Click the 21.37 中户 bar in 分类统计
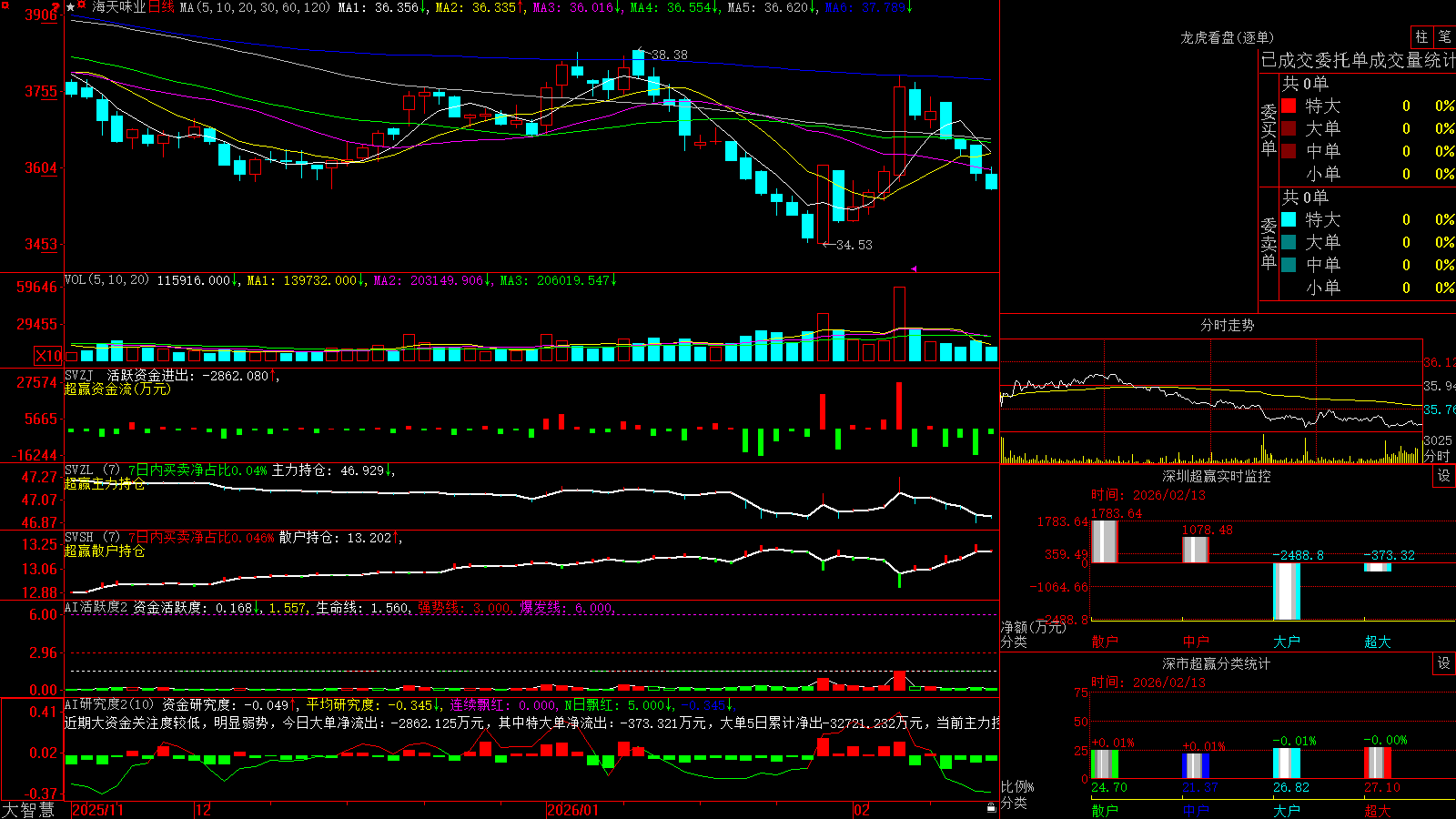The image size is (1456, 819). click(x=1196, y=766)
